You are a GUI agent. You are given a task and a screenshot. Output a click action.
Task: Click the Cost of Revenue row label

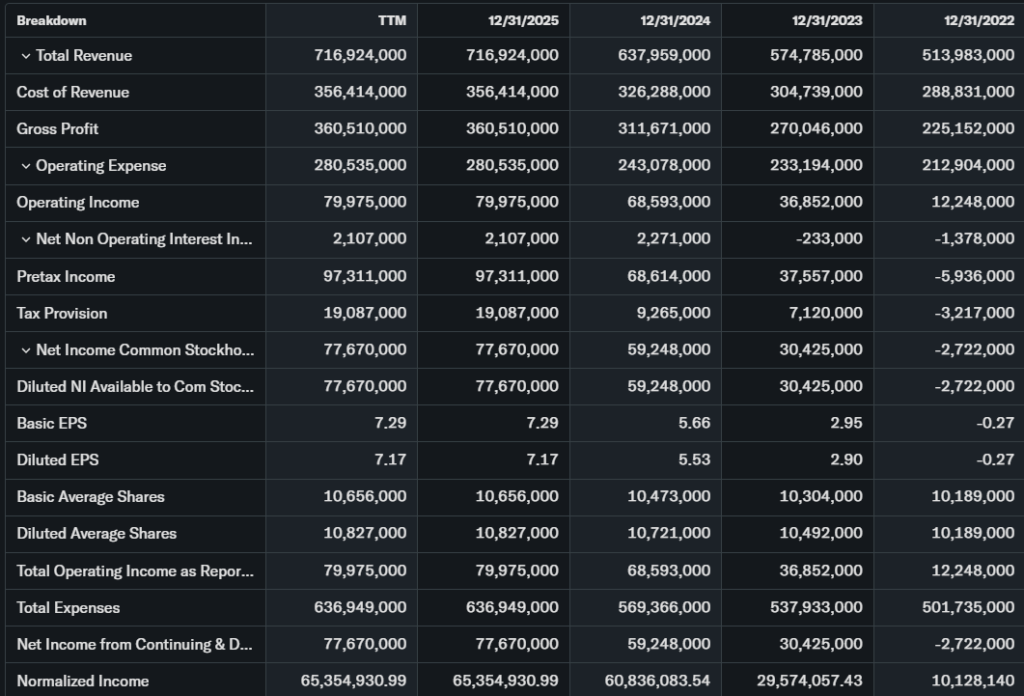(x=73, y=92)
